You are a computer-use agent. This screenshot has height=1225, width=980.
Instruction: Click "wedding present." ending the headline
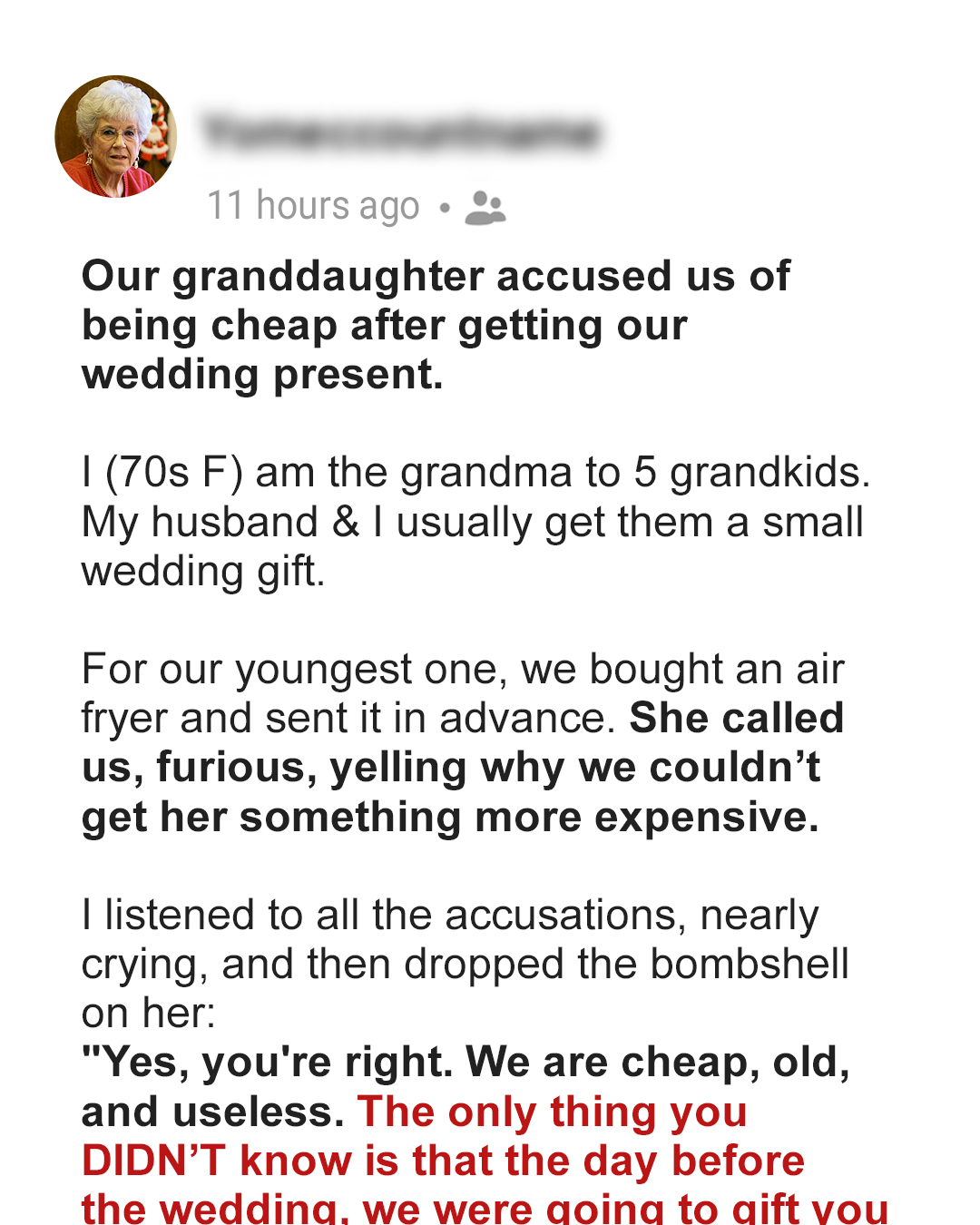262,375
